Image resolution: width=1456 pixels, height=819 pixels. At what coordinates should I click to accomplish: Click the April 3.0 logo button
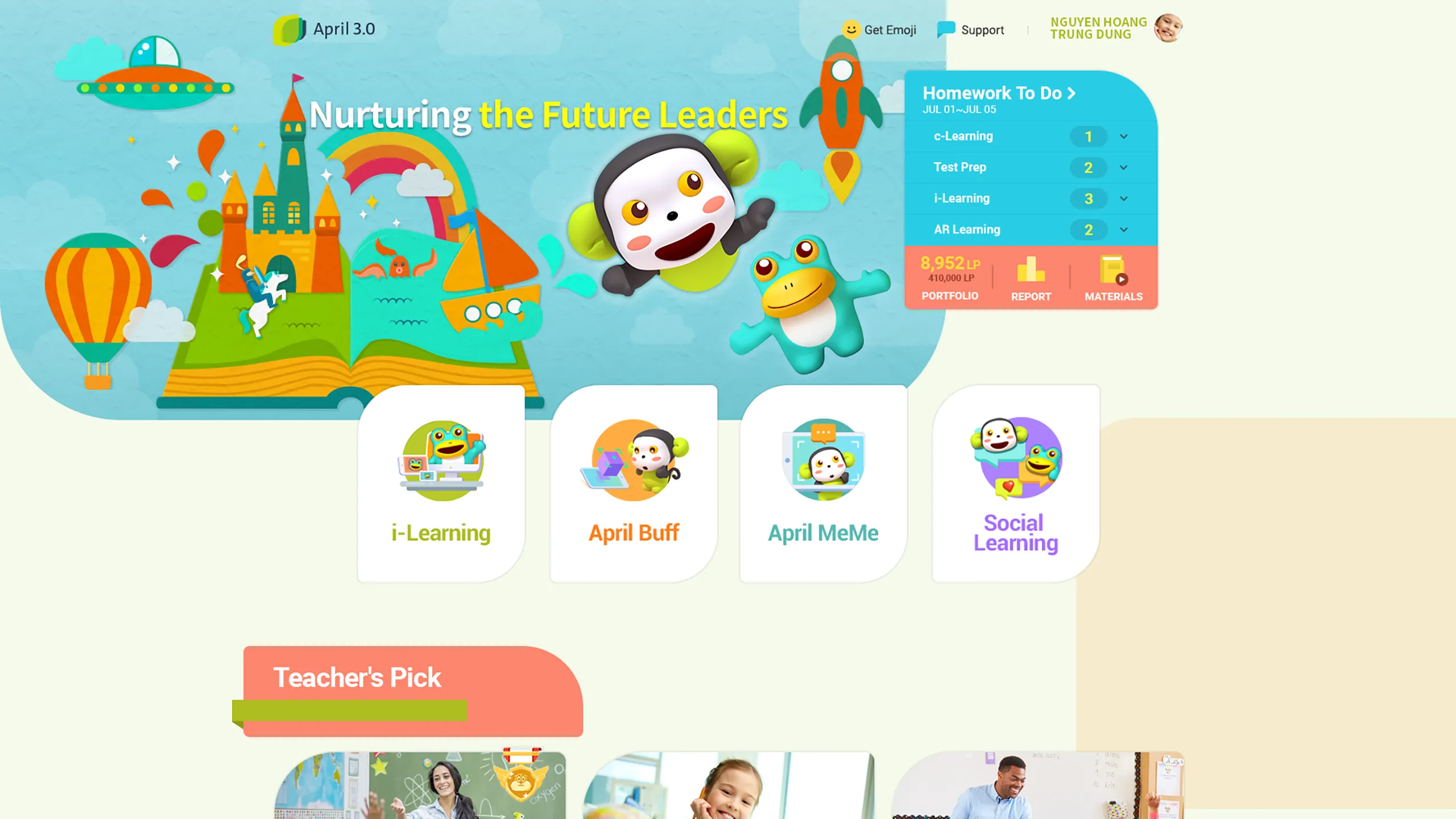pyautogui.click(x=325, y=28)
